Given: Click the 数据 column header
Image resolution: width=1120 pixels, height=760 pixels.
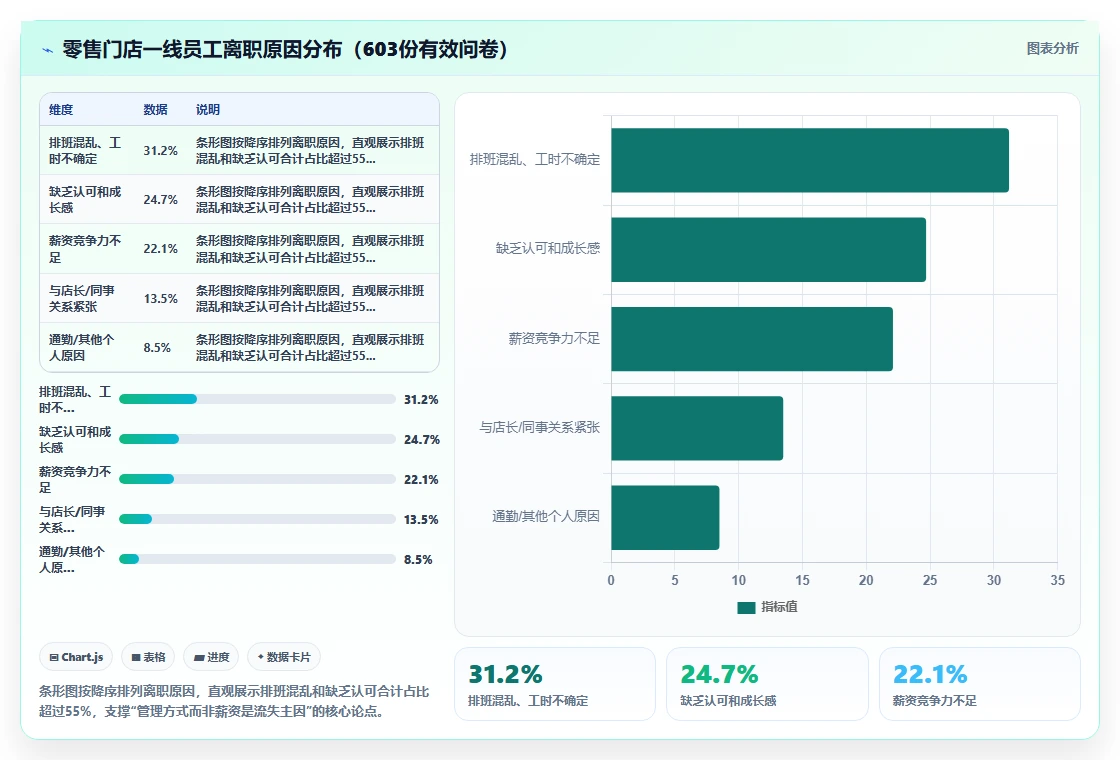Looking at the screenshot, I should pos(155,109).
